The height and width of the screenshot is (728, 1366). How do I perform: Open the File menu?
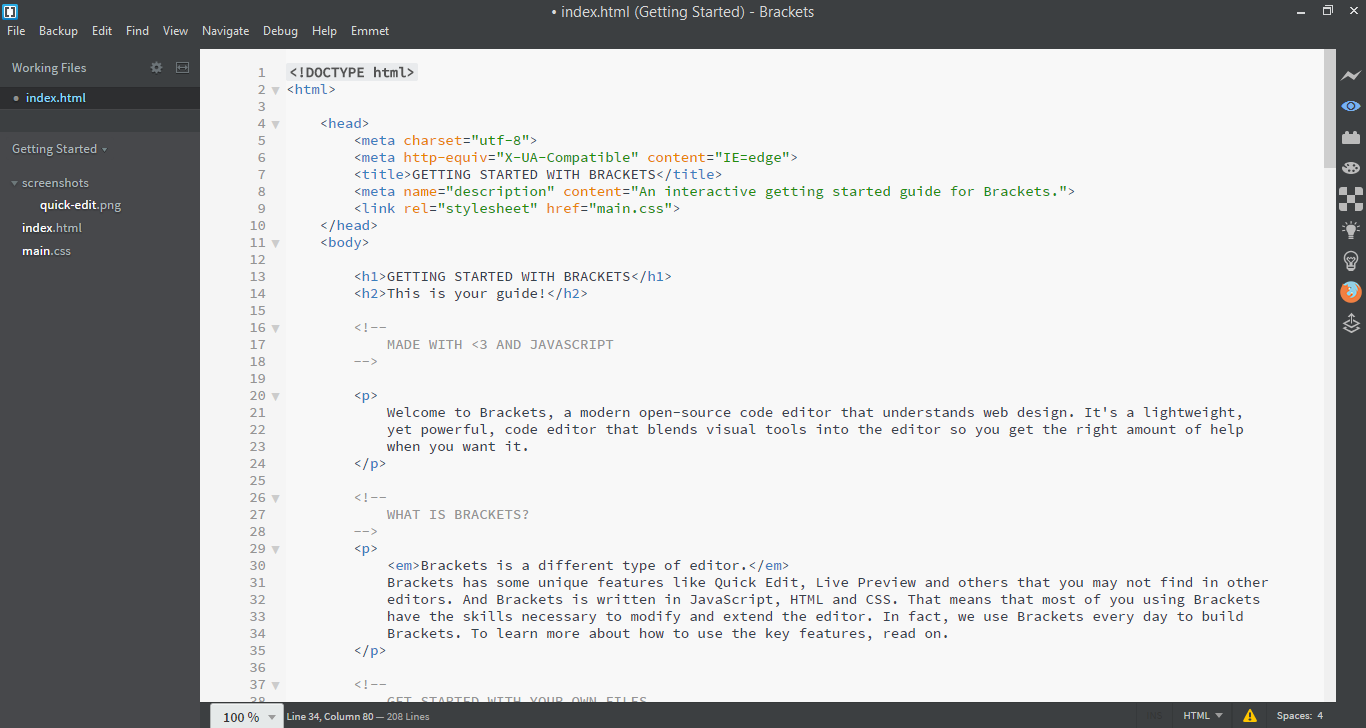click(16, 31)
